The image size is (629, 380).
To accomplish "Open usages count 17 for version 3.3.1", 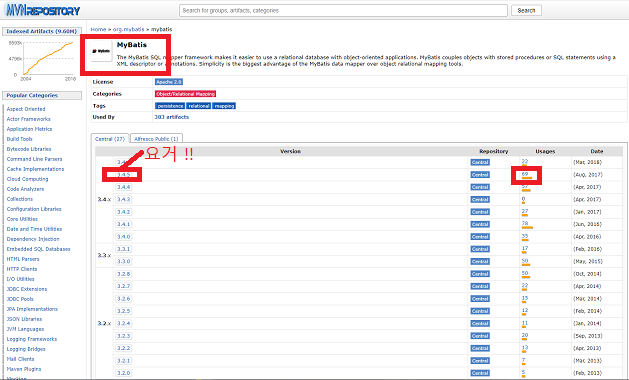I will [x=525, y=248].
